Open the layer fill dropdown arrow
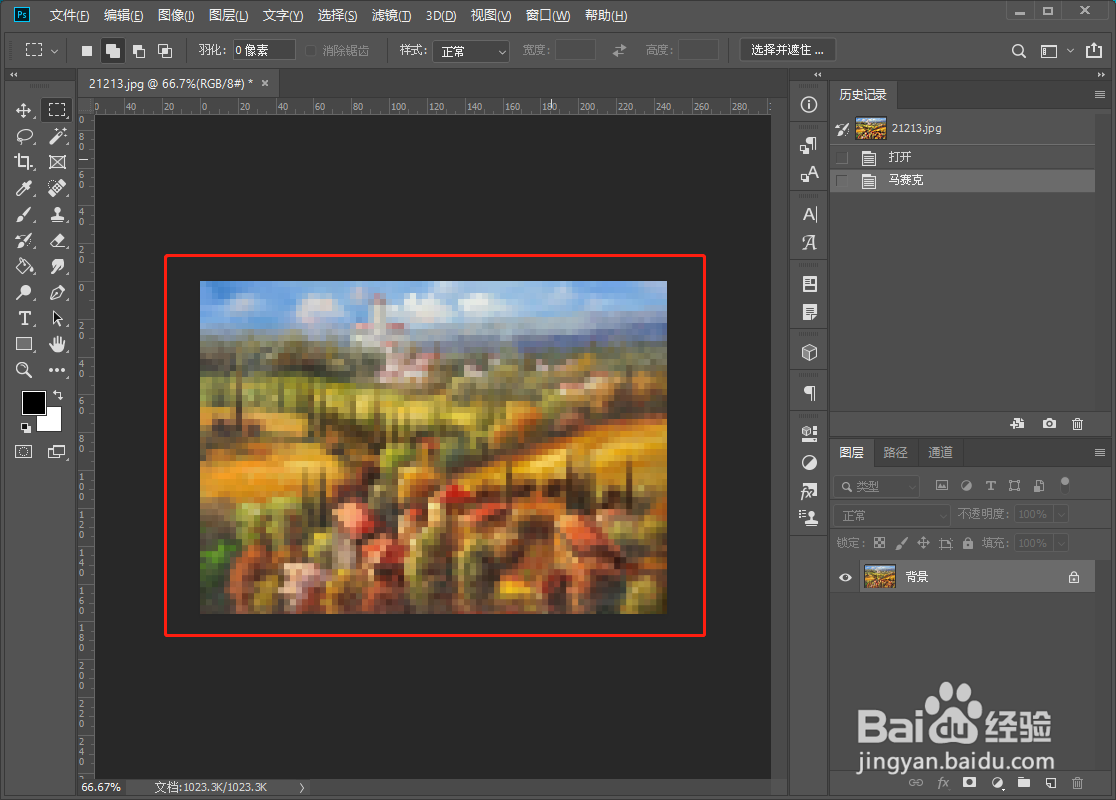This screenshot has width=1116, height=800. [x=1061, y=543]
